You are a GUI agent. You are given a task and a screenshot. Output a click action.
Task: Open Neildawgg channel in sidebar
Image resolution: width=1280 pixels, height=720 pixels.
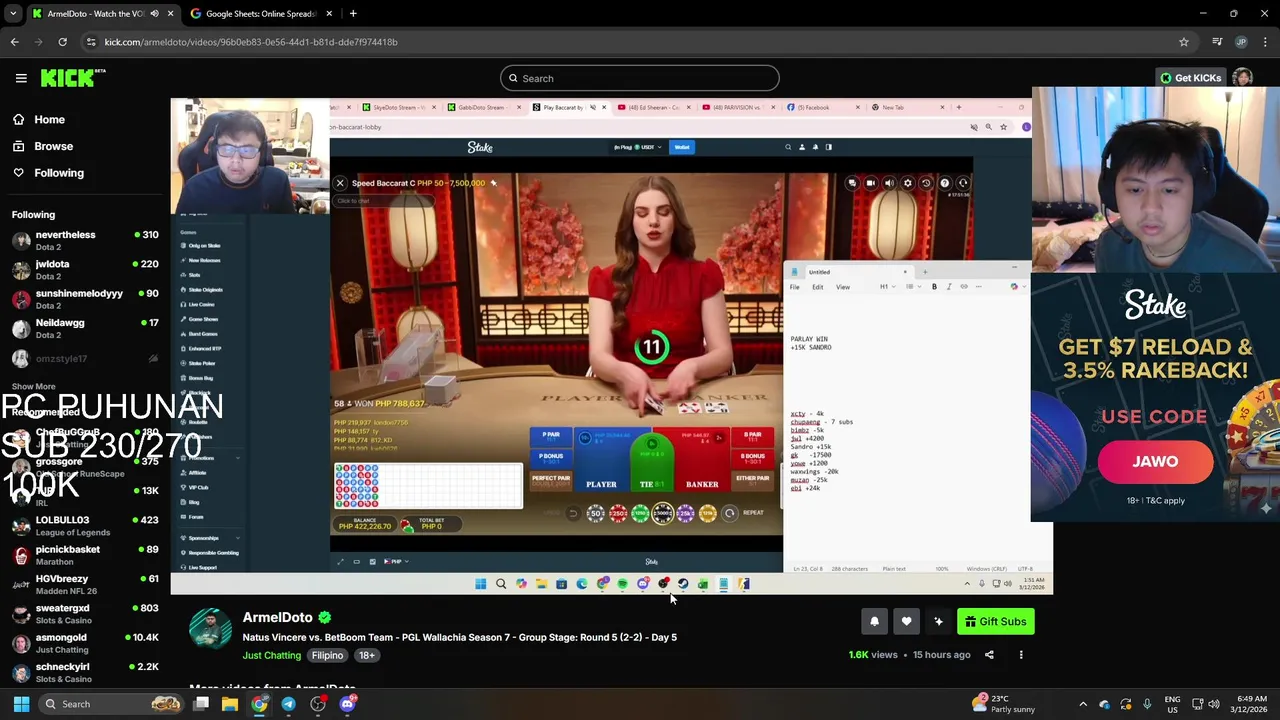[x=84, y=328]
